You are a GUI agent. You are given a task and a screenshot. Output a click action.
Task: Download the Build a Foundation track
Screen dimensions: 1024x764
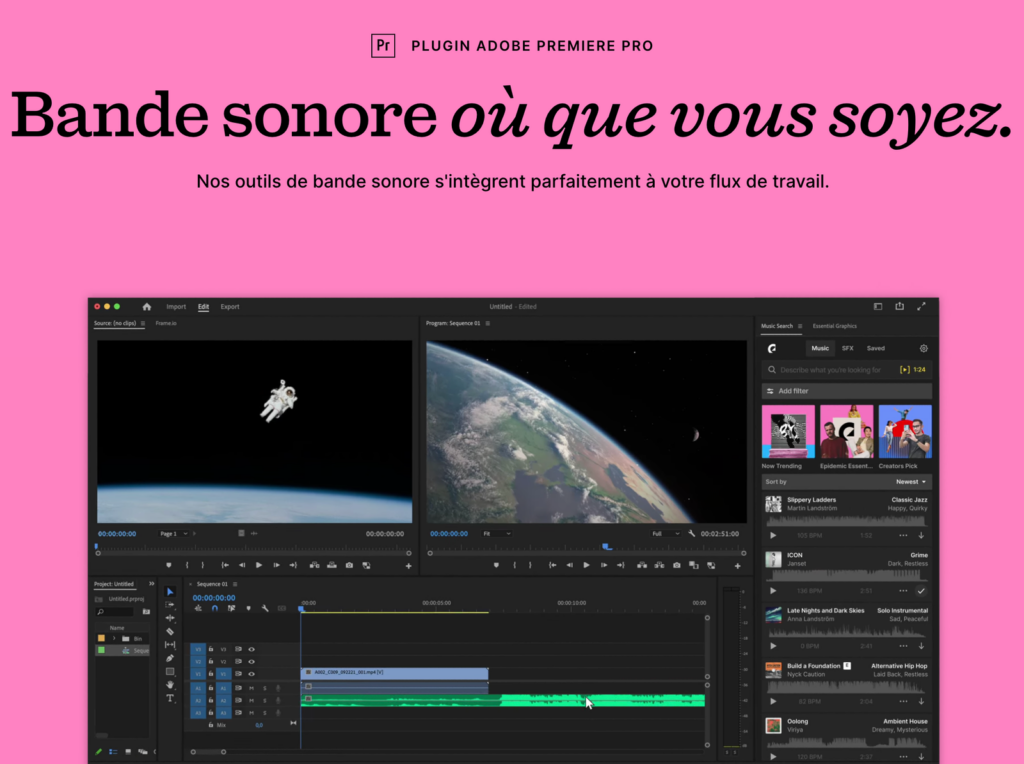click(921, 701)
